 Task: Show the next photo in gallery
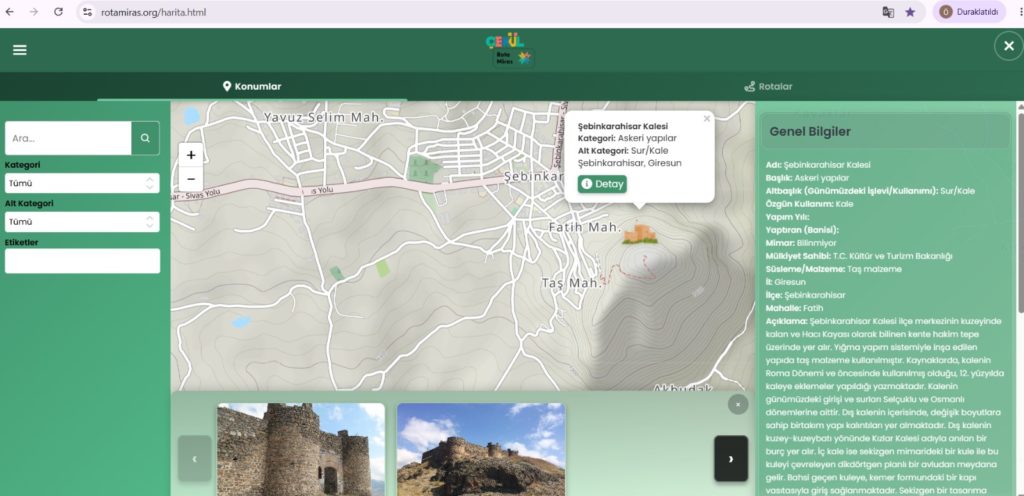click(731, 459)
